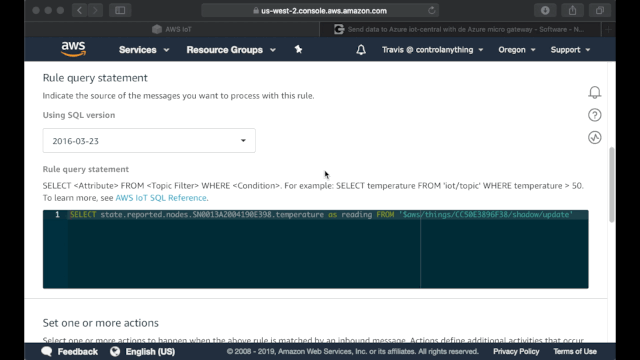Go back with browser back arrow
640x360 pixels.
tap(80, 11)
